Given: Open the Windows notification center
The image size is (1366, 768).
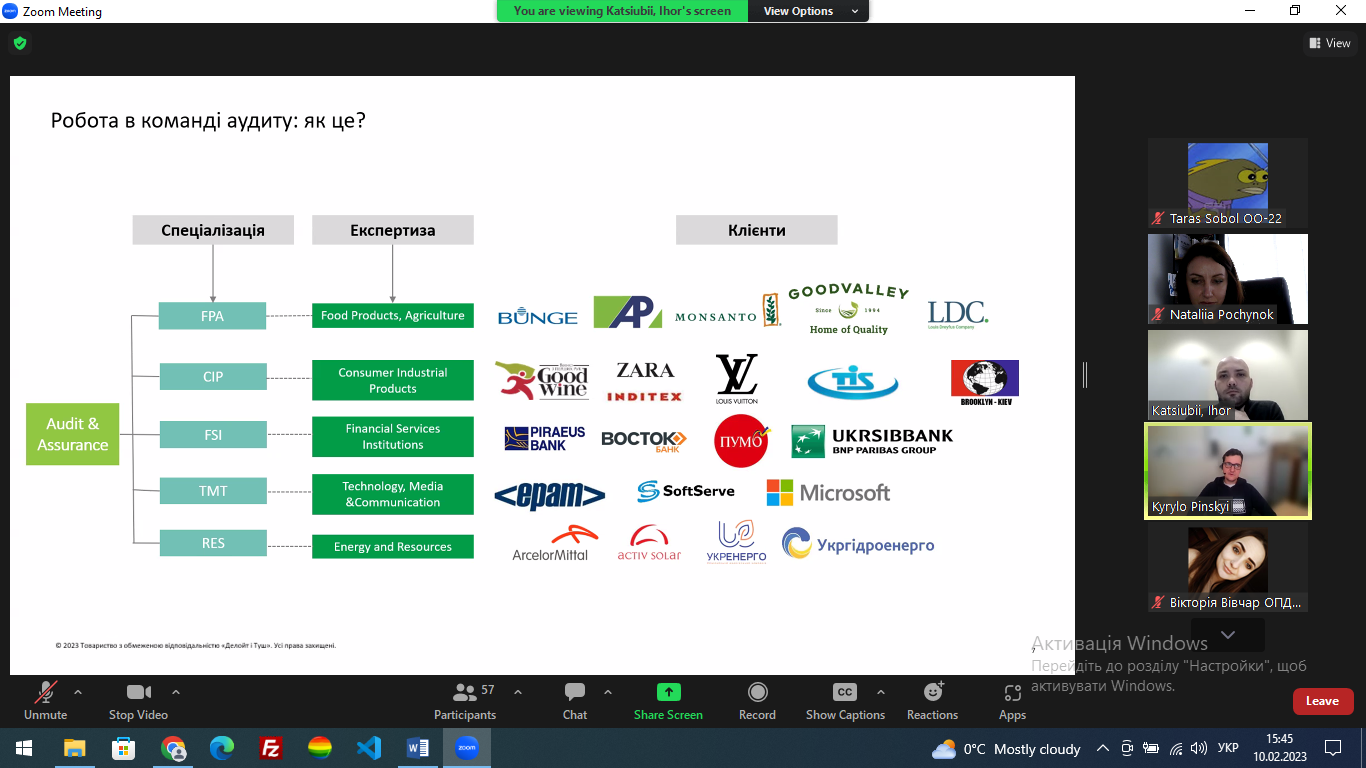Looking at the screenshot, I should point(1333,748).
